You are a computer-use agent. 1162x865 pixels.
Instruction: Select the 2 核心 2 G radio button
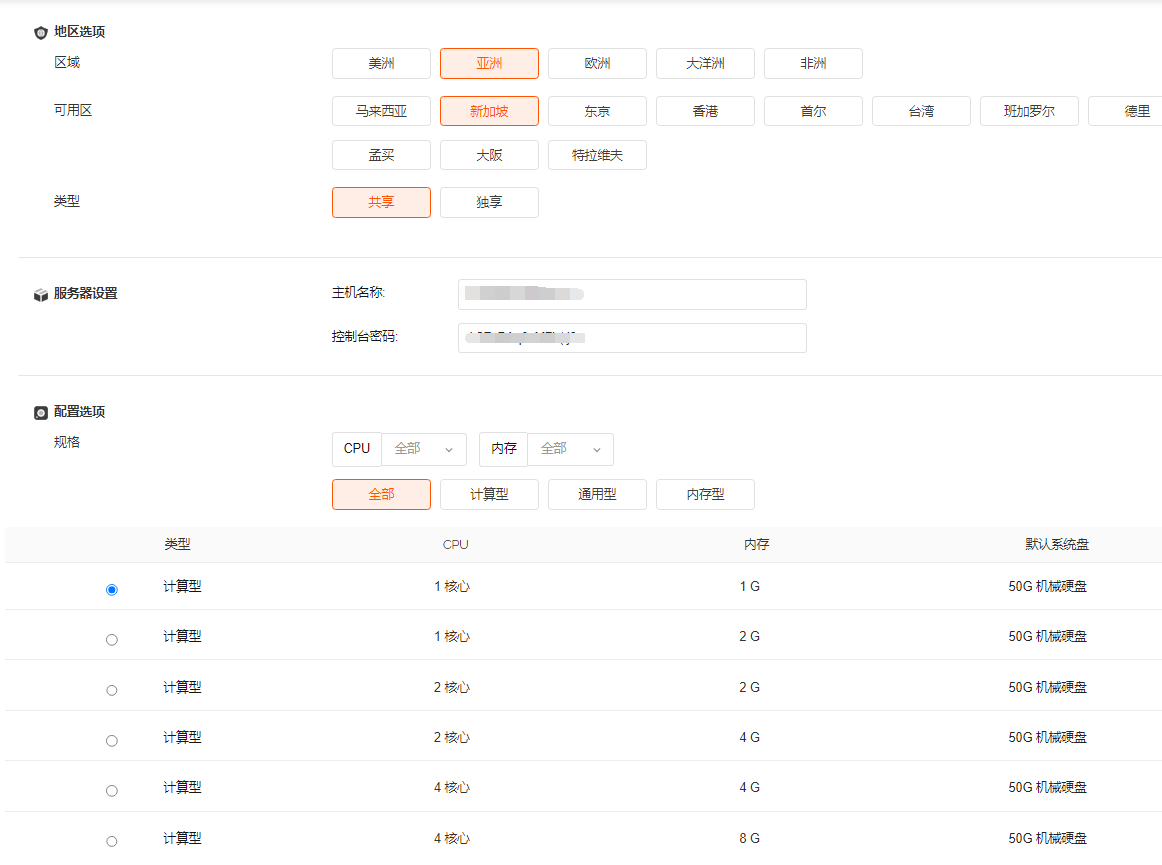coord(111,690)
